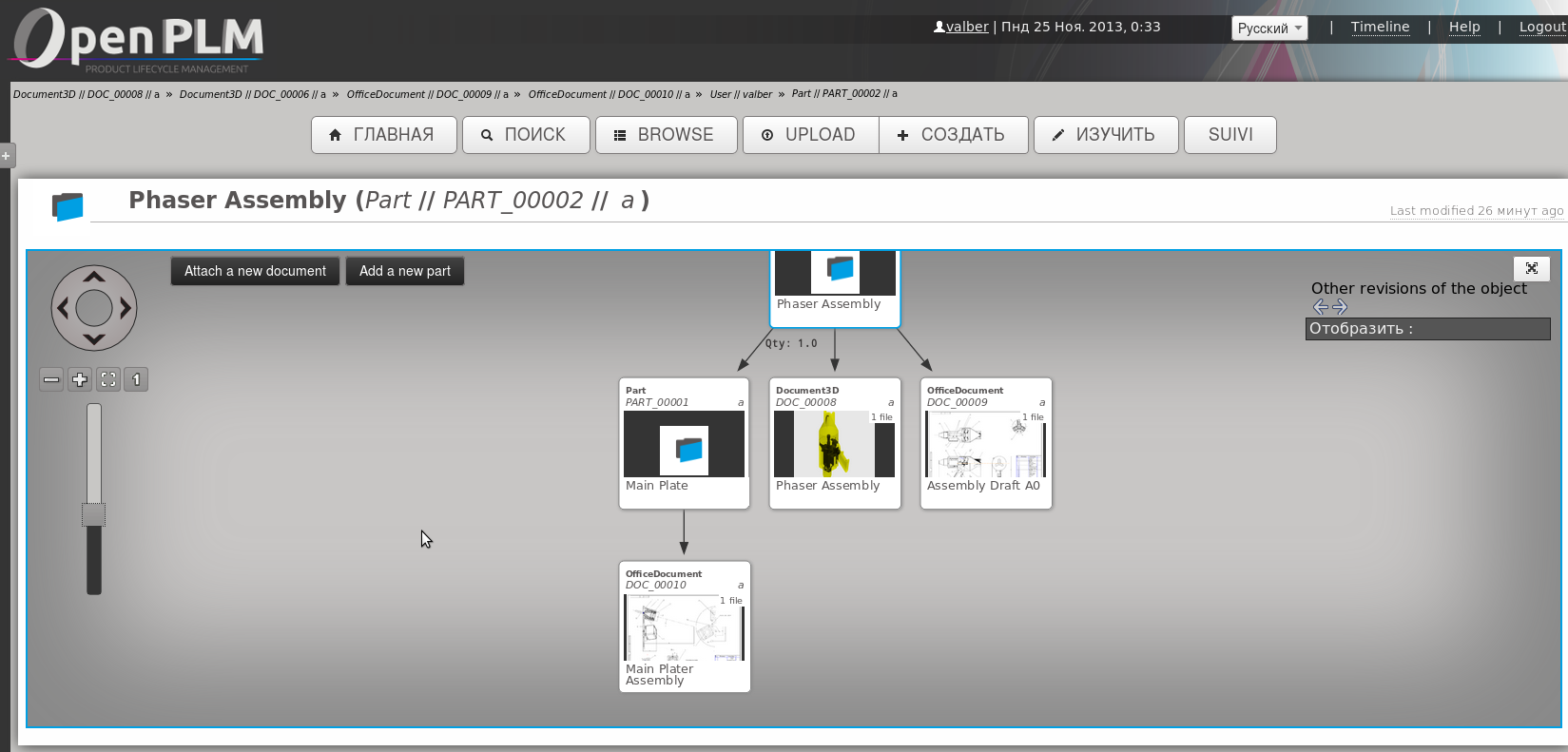Screen dimensions: 1568x752
Task: Open valber user profile link
Action: coord(967,27)
